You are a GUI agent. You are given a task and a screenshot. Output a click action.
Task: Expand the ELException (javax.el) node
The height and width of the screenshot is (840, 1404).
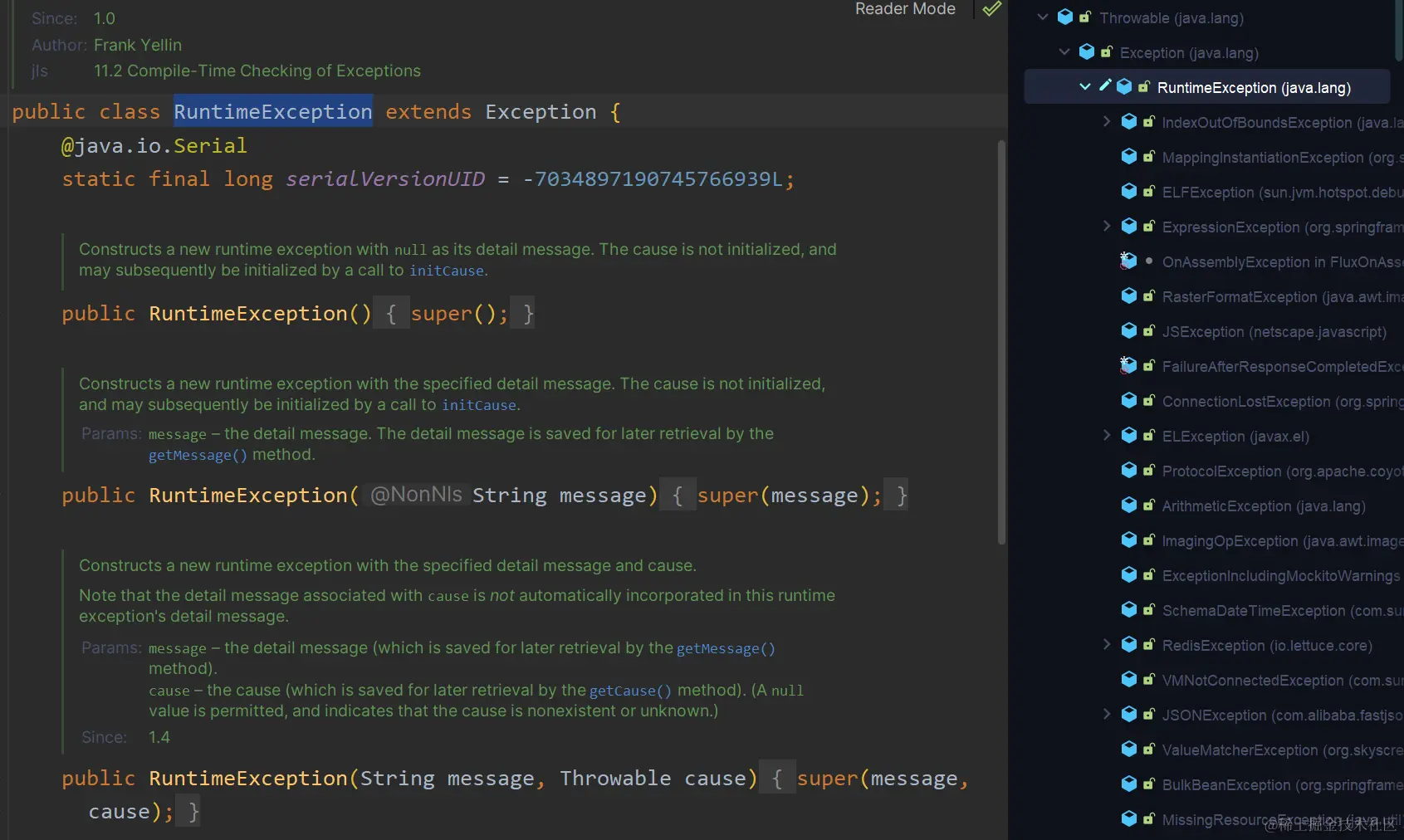click(x=1106, y=435)
